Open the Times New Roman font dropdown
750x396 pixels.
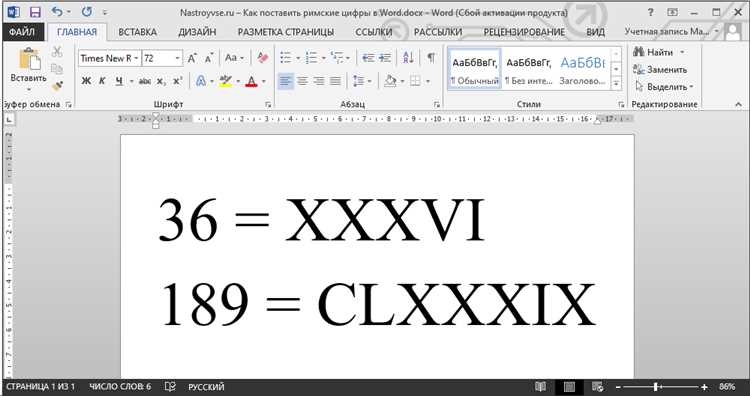point(136,58)
